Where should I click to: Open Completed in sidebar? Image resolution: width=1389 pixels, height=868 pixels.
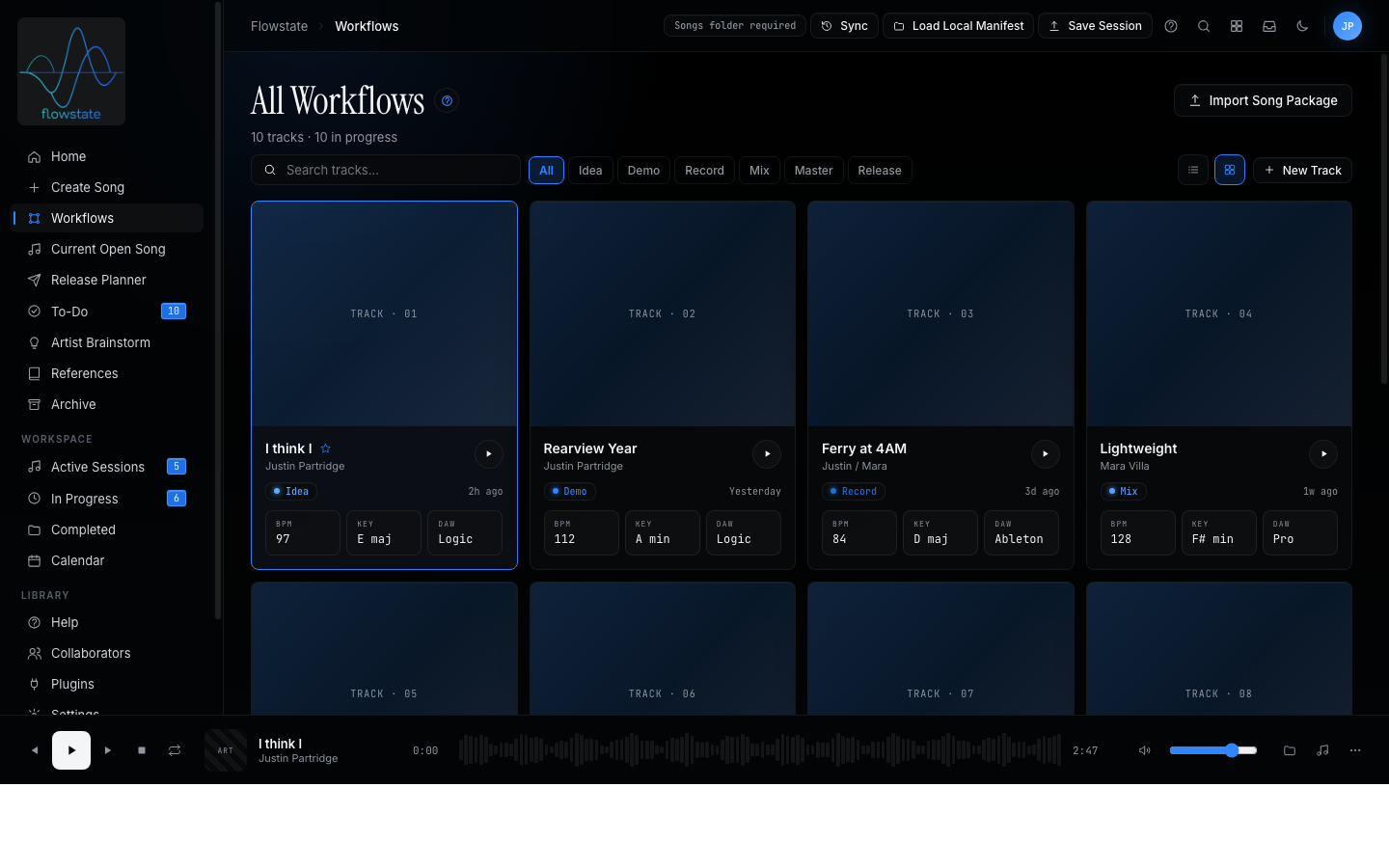tap(107, 529)
